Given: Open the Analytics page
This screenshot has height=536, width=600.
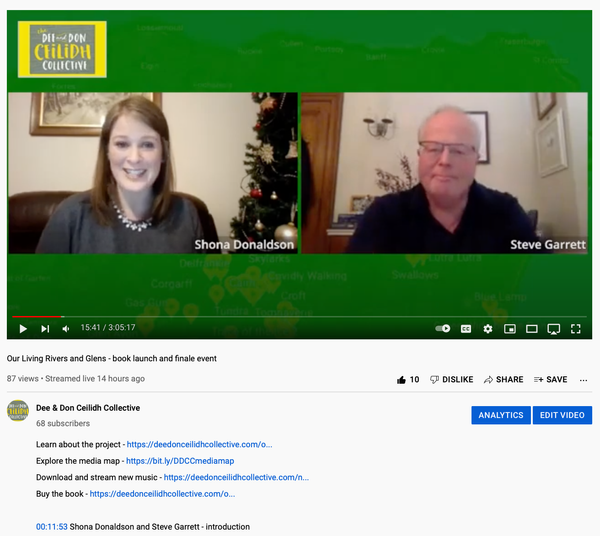Looking at the screenshot, I should (x=501, y=415).
